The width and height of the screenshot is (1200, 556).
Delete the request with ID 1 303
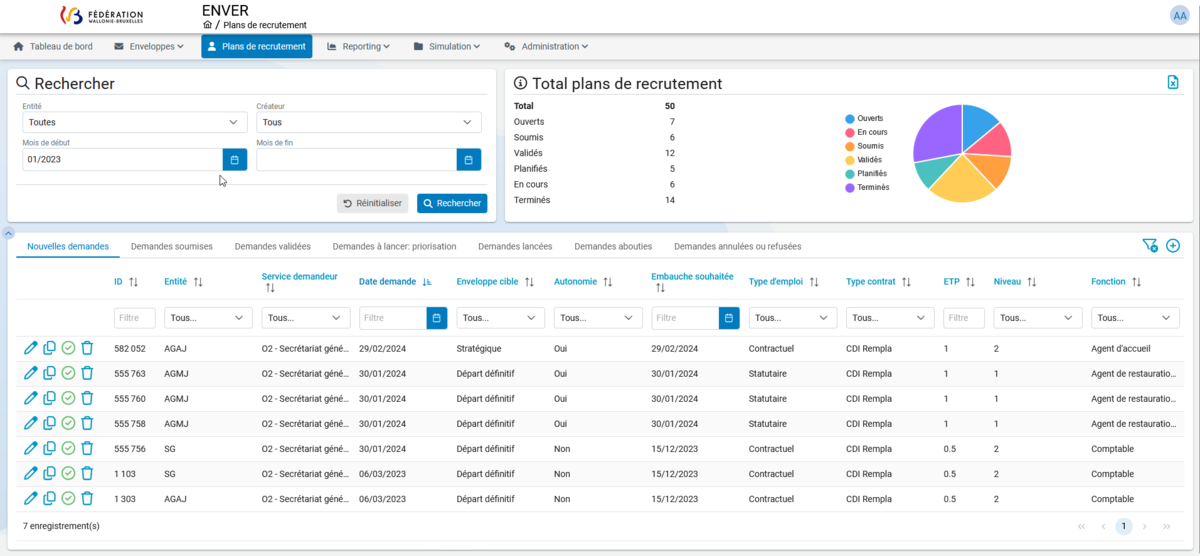(x=87, y=498)
